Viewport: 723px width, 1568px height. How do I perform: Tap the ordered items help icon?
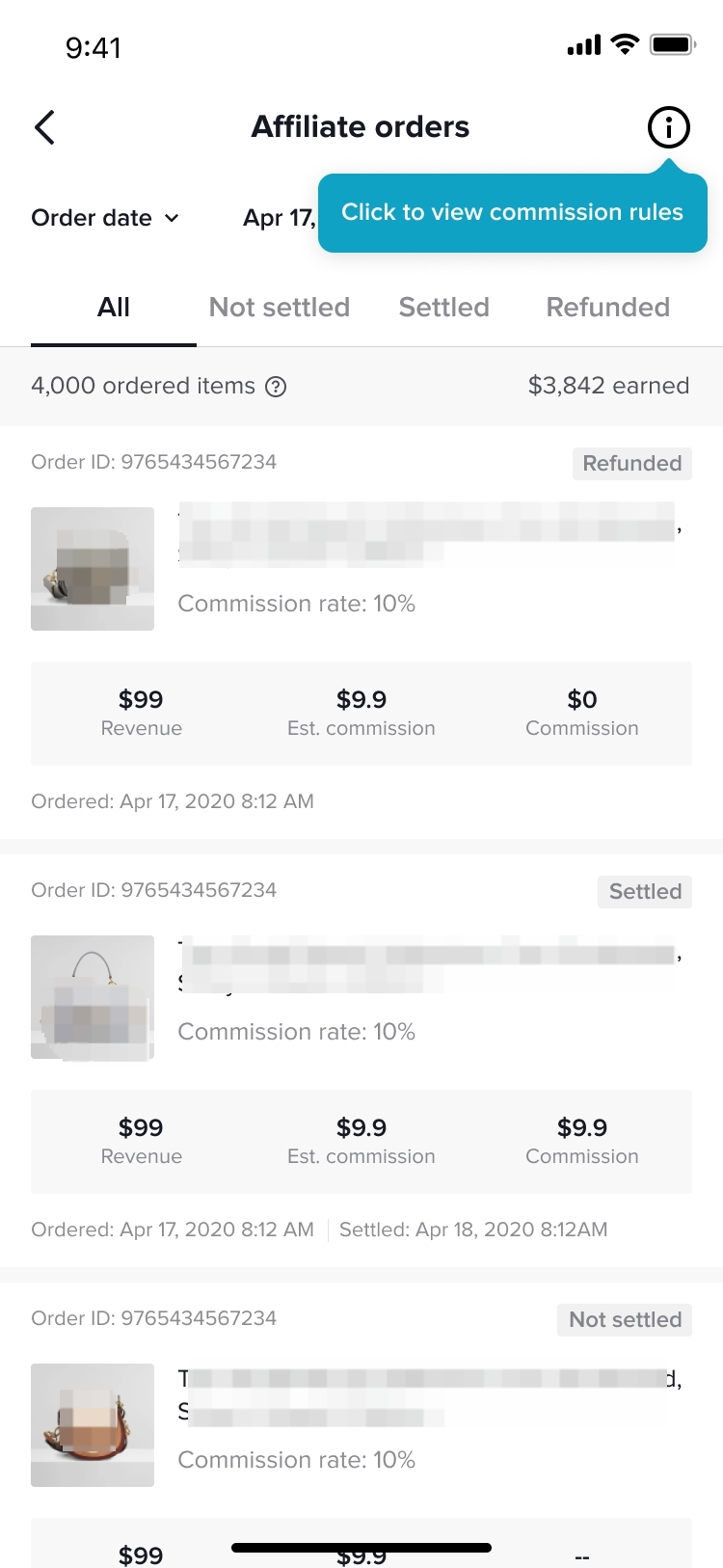click(x=276, y=387)
